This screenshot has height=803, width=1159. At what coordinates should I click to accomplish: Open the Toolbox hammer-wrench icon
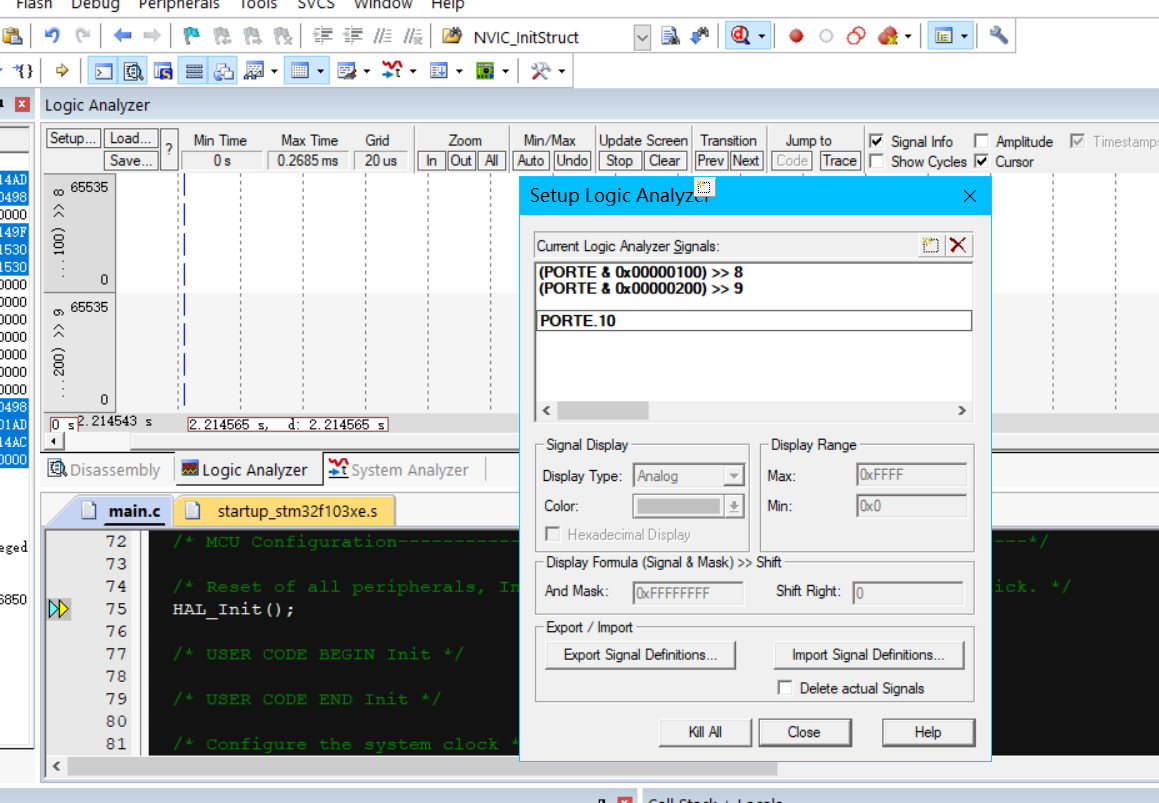point(540,71)
